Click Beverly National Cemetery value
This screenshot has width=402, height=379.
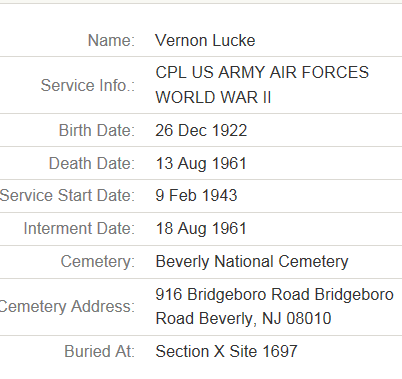[252, 261]
